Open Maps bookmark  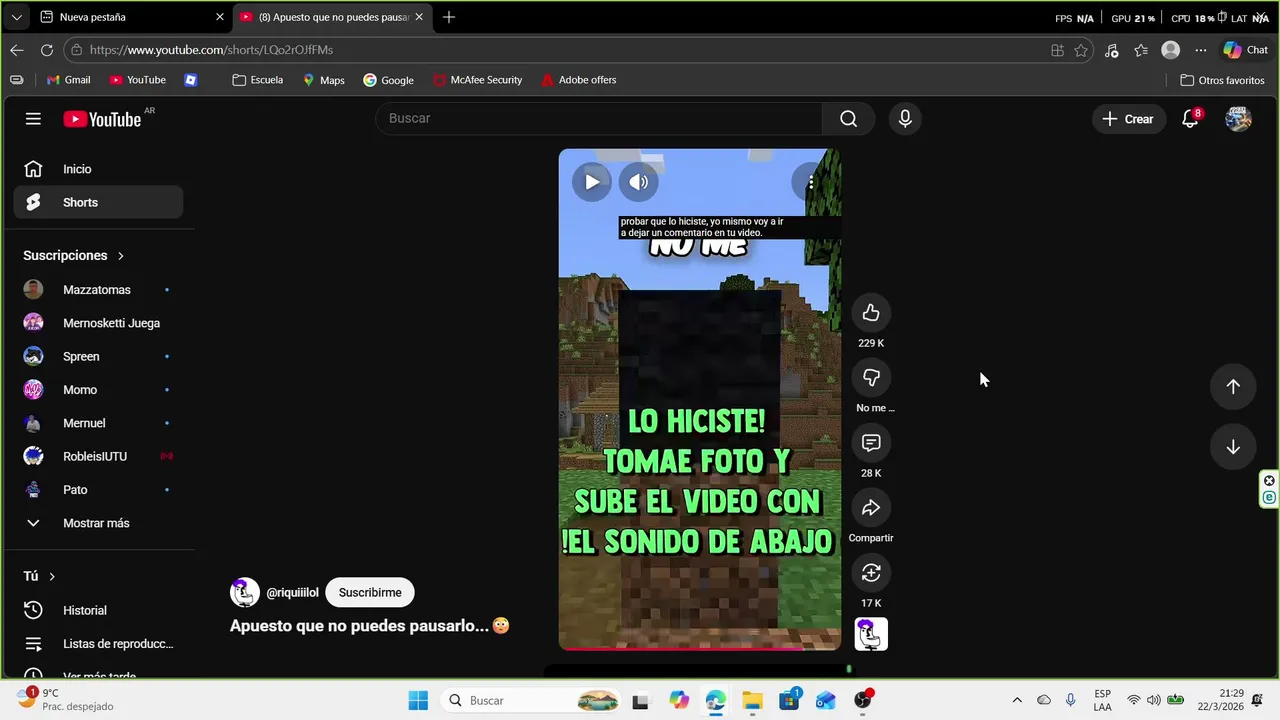[323, 80]
